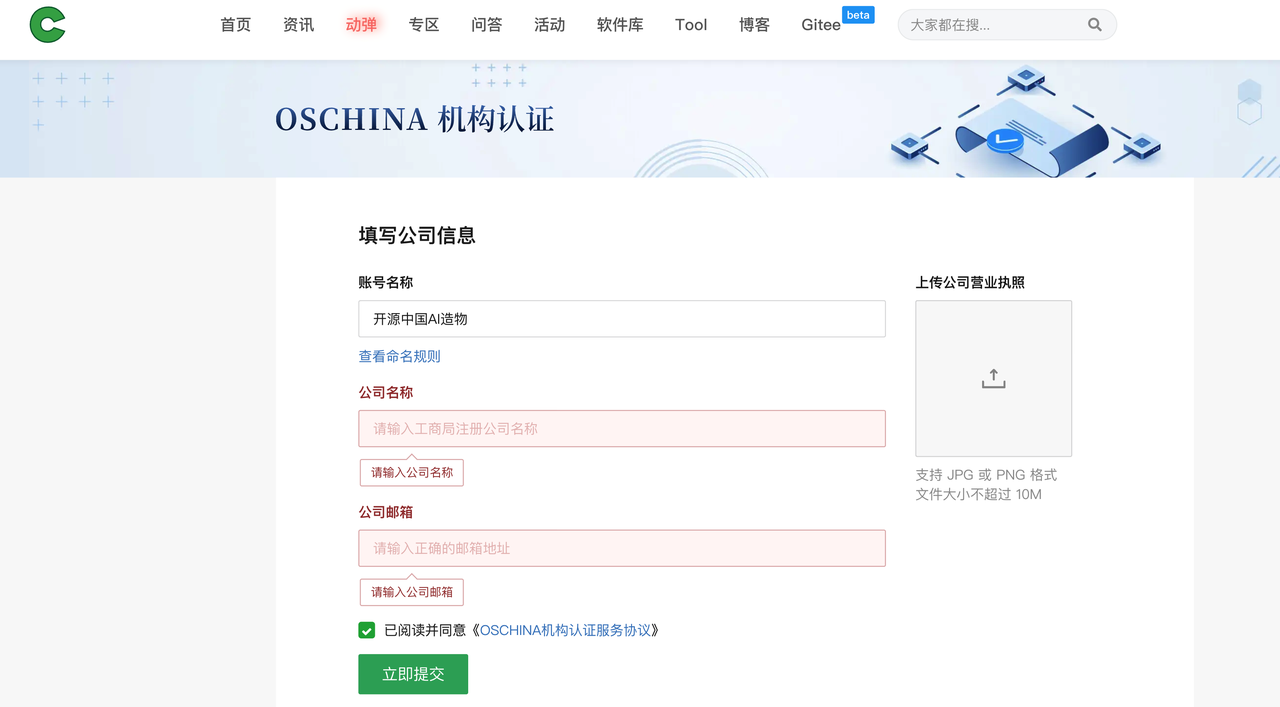Open the 问答 nav item
Image resolution: width=1280 pixels, height=707 pixels.
487,25
